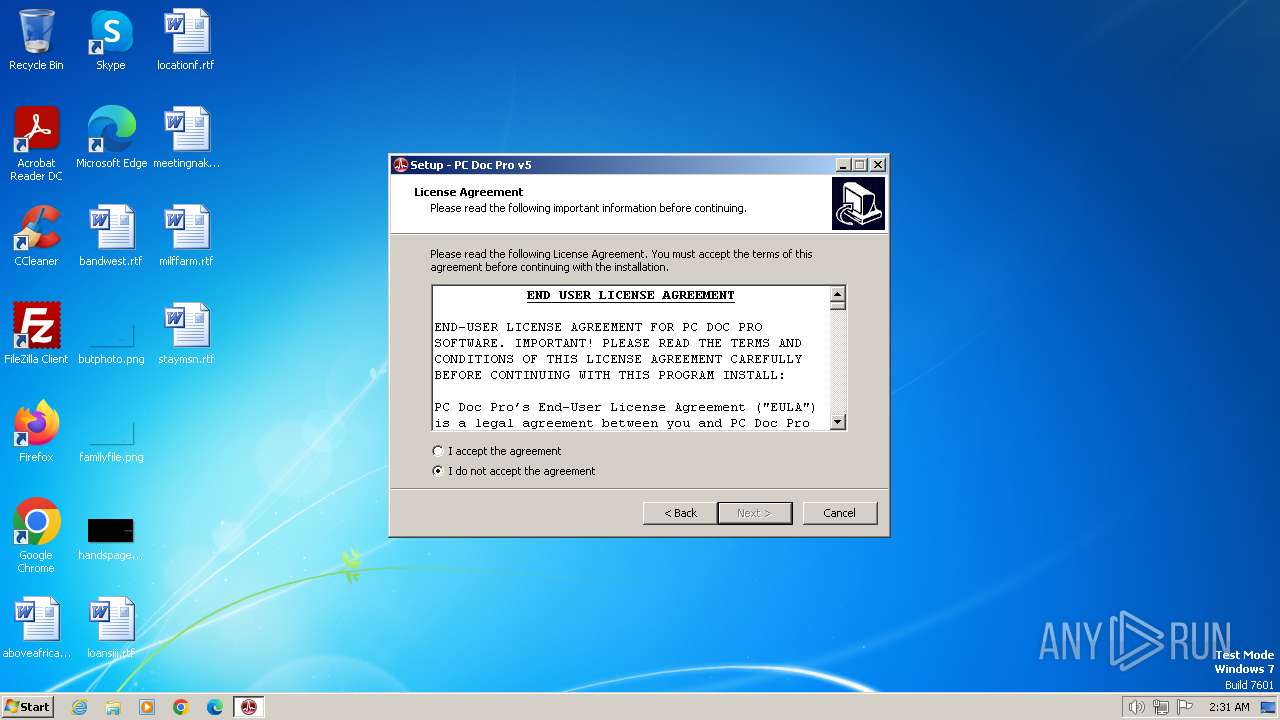Click the volume speaker tray icon
1280x720 pixels.
[1136, 707]
